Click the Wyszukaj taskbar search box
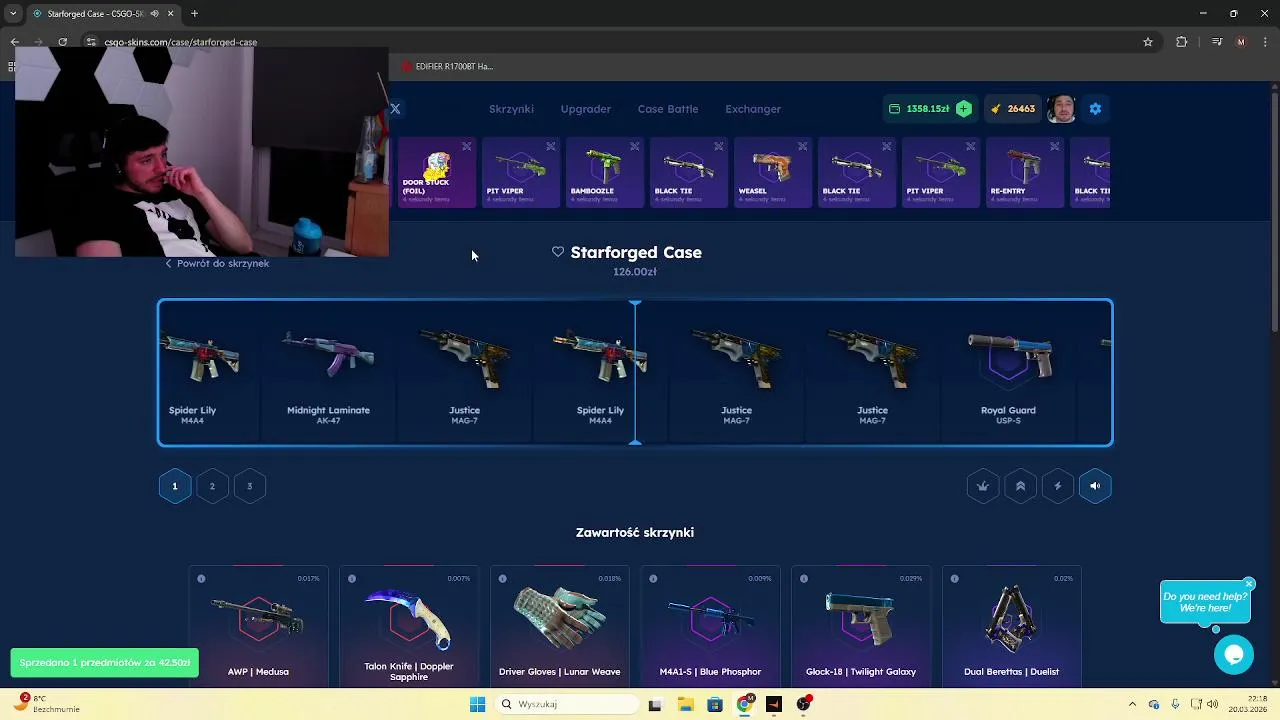 (566, 704)
